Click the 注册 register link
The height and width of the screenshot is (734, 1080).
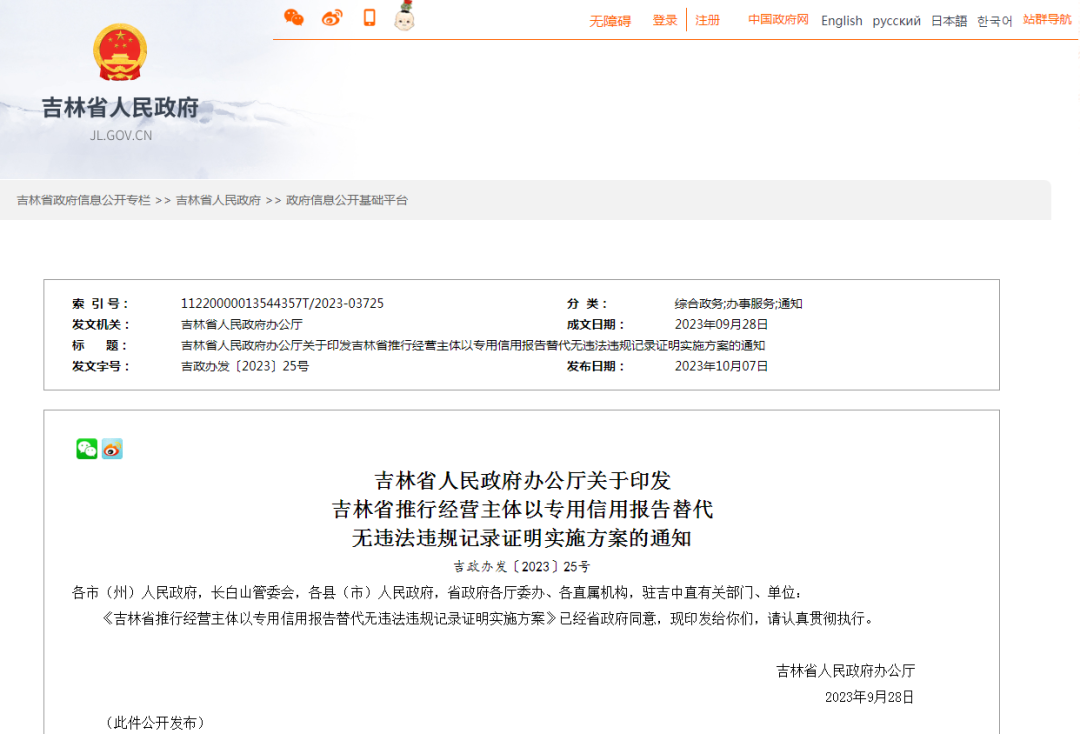pos(708,20)
